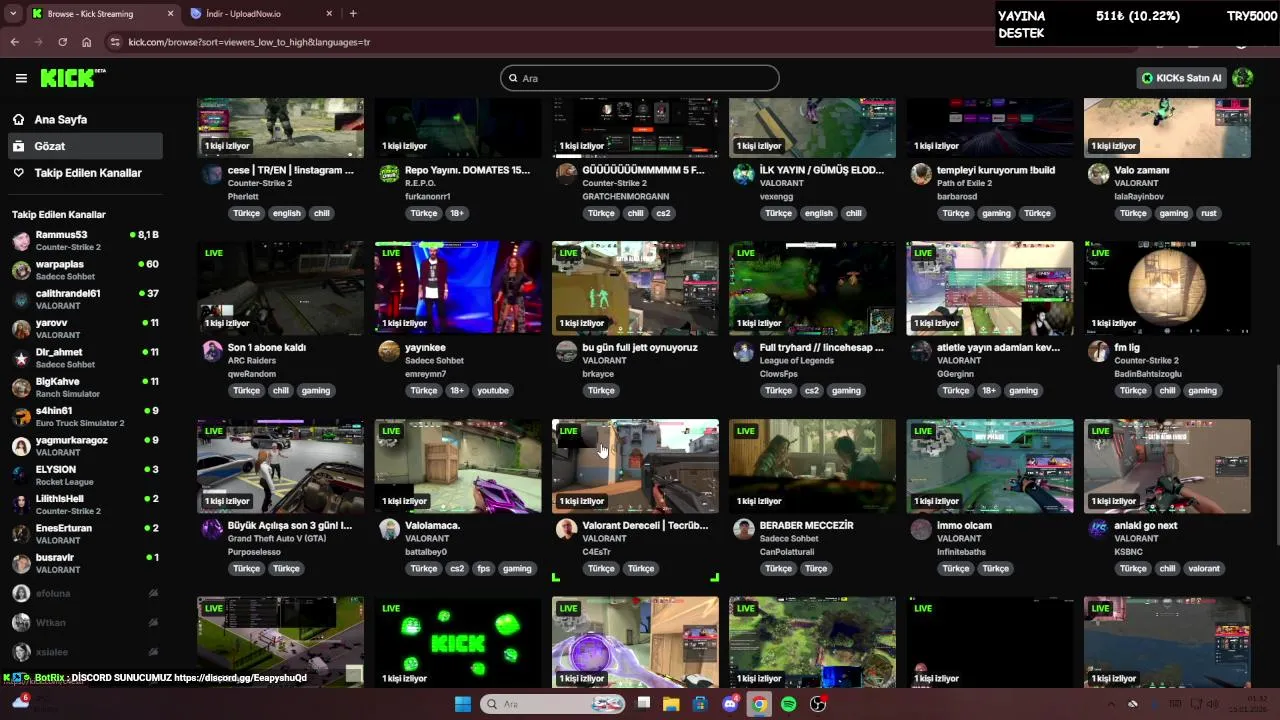Click the s4hin61 channel avatar
The height and width of the screenshot is (720, 1280).
(x=21, y=416)
